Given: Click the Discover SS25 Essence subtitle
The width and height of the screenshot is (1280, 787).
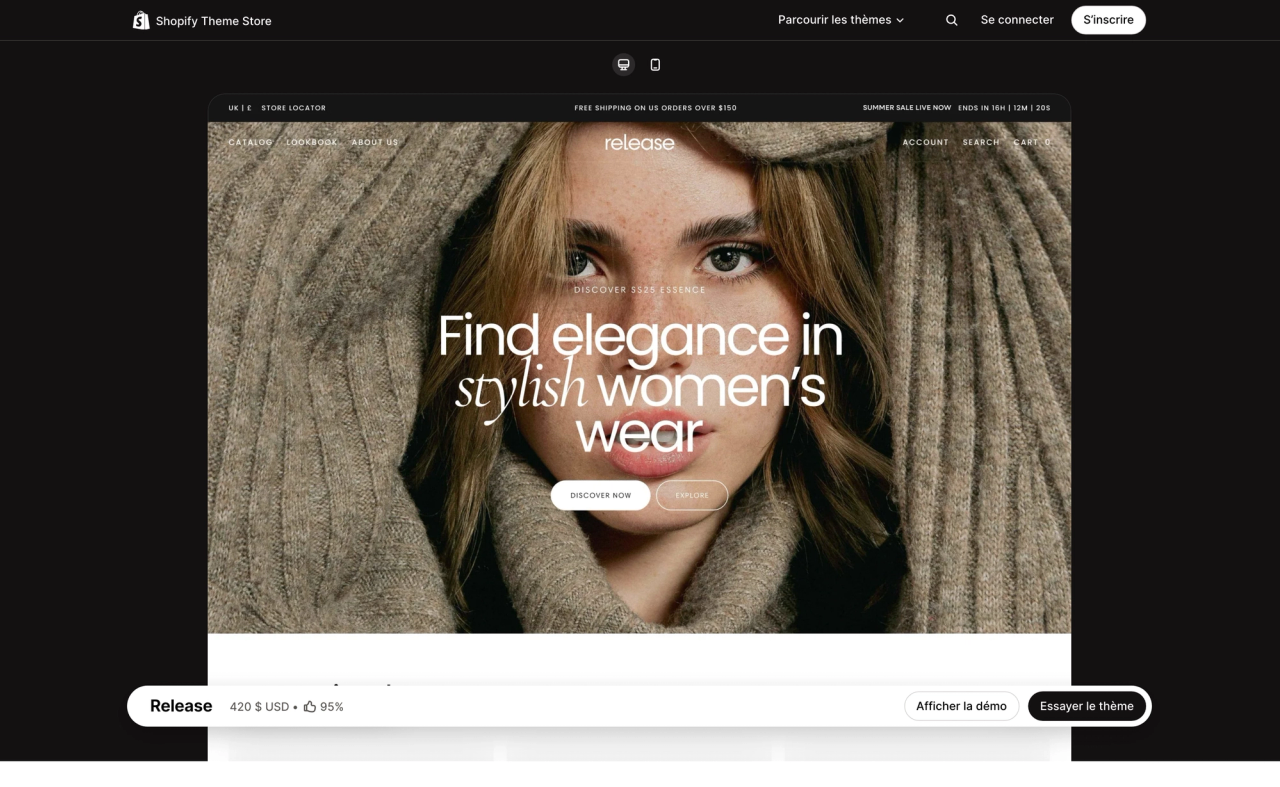Looking at the screenshot, I should tap(640, 290).
